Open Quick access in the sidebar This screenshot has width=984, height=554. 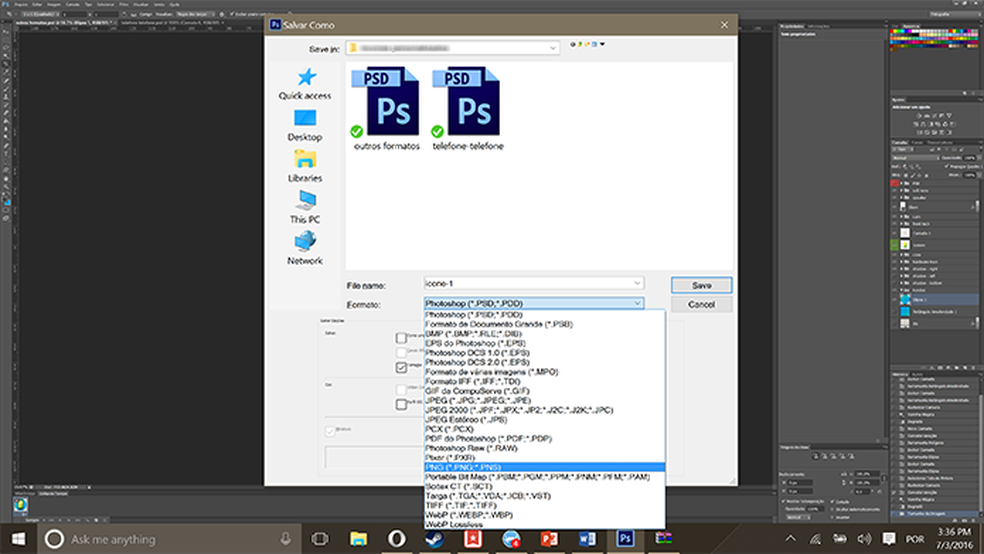point(304,82)
